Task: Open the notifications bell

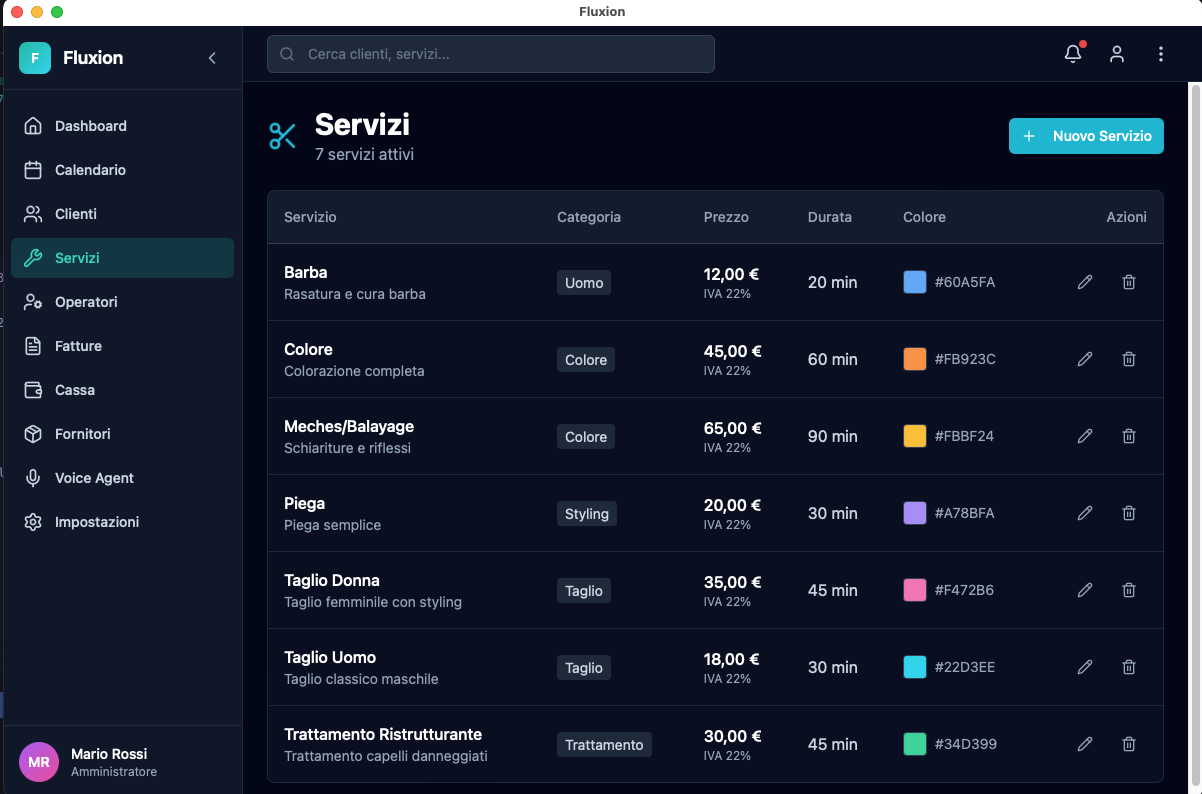Action: (1072, 54)
